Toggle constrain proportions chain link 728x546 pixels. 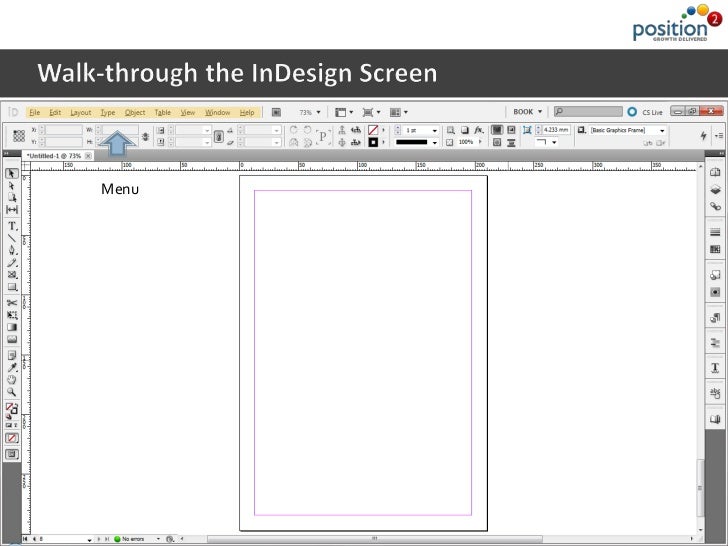(145, 136)
